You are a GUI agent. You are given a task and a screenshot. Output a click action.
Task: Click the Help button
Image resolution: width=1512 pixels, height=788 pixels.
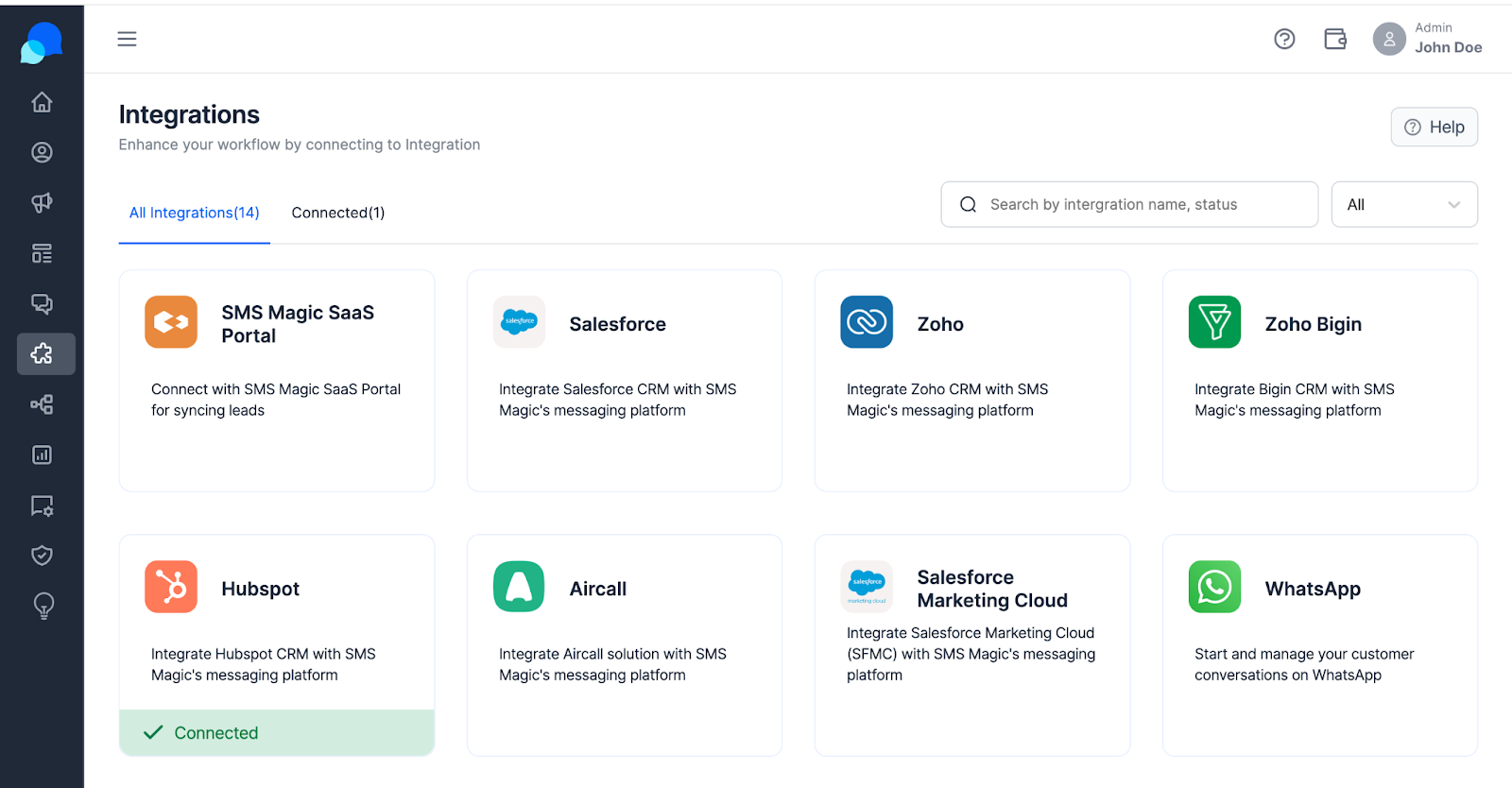pyautogui.click(x=1434, y=127)
